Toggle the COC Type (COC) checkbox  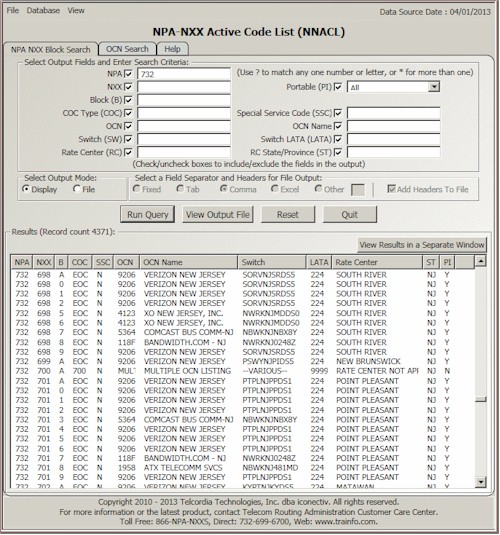[x=128, y=113]
